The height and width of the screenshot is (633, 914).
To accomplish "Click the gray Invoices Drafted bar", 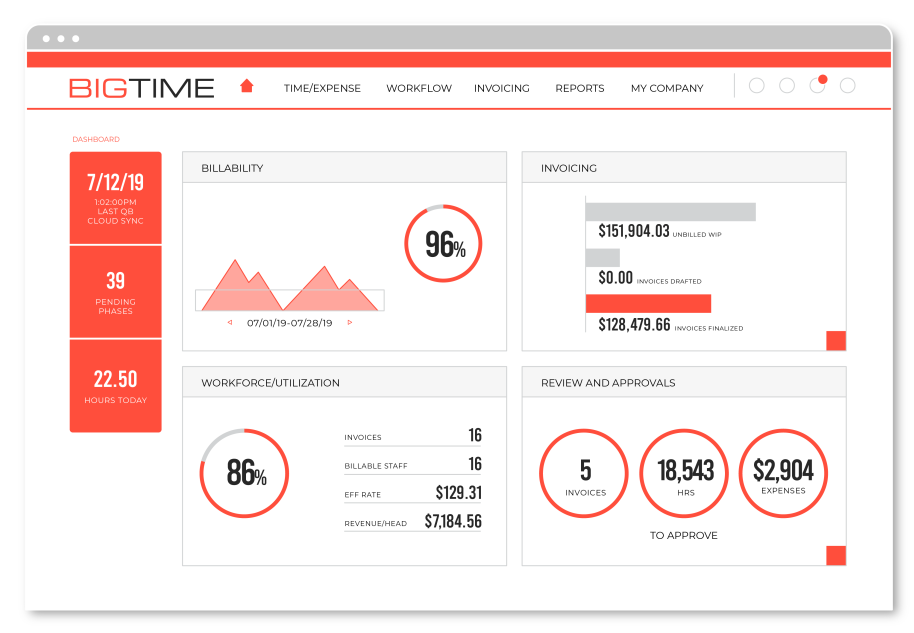I will click(603, 258).
